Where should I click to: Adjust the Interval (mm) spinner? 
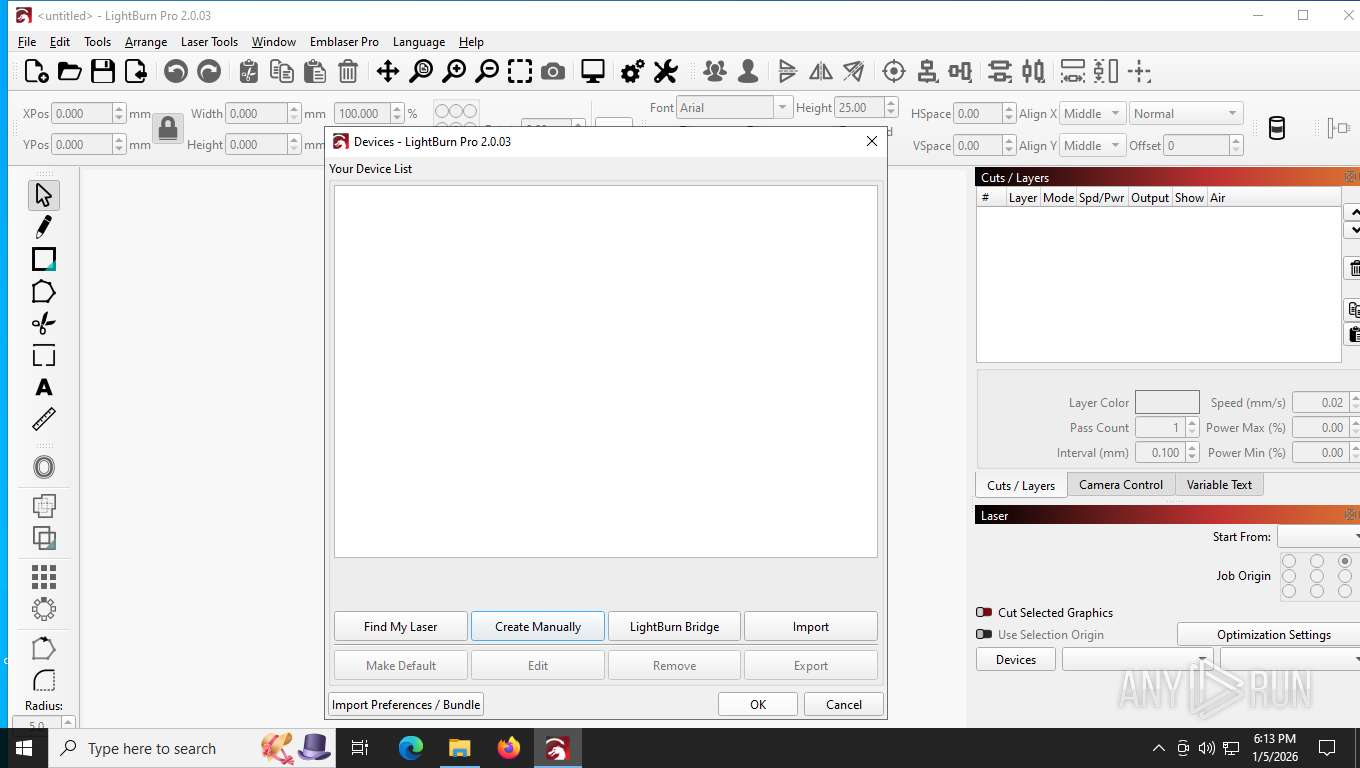1165,453
